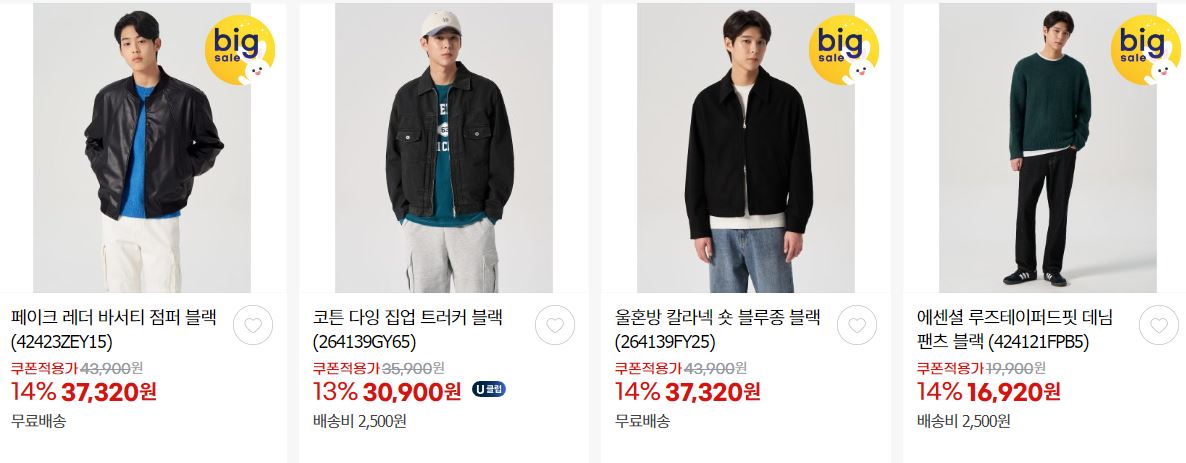This screenshot has height=463, width=1186.
Task: Like the 울혼방 칼라넥 숏 블루종 heart
Action: pyautogui.click(x=856, y=325)
